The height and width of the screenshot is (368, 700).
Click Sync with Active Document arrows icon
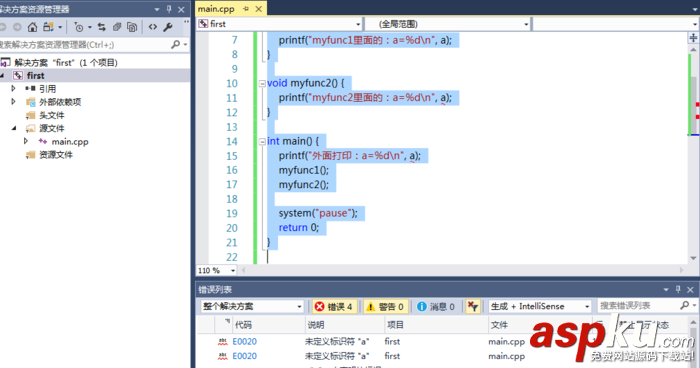[x=102, y=27]
